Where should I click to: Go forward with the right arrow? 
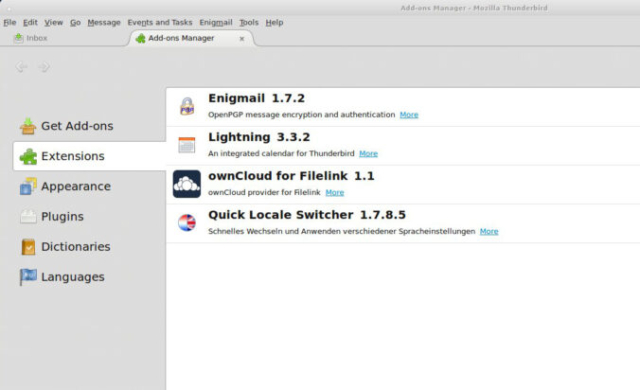pyautogui.click(x=44, y=66)
